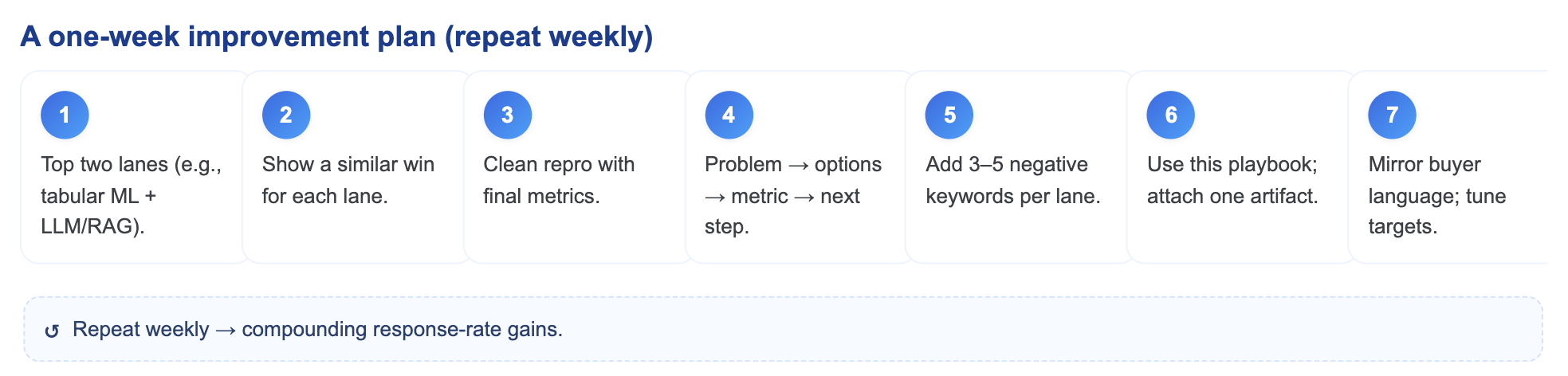
Task: Click the 'A one-week improvement plan' heading
Action: tap(336, 37)
